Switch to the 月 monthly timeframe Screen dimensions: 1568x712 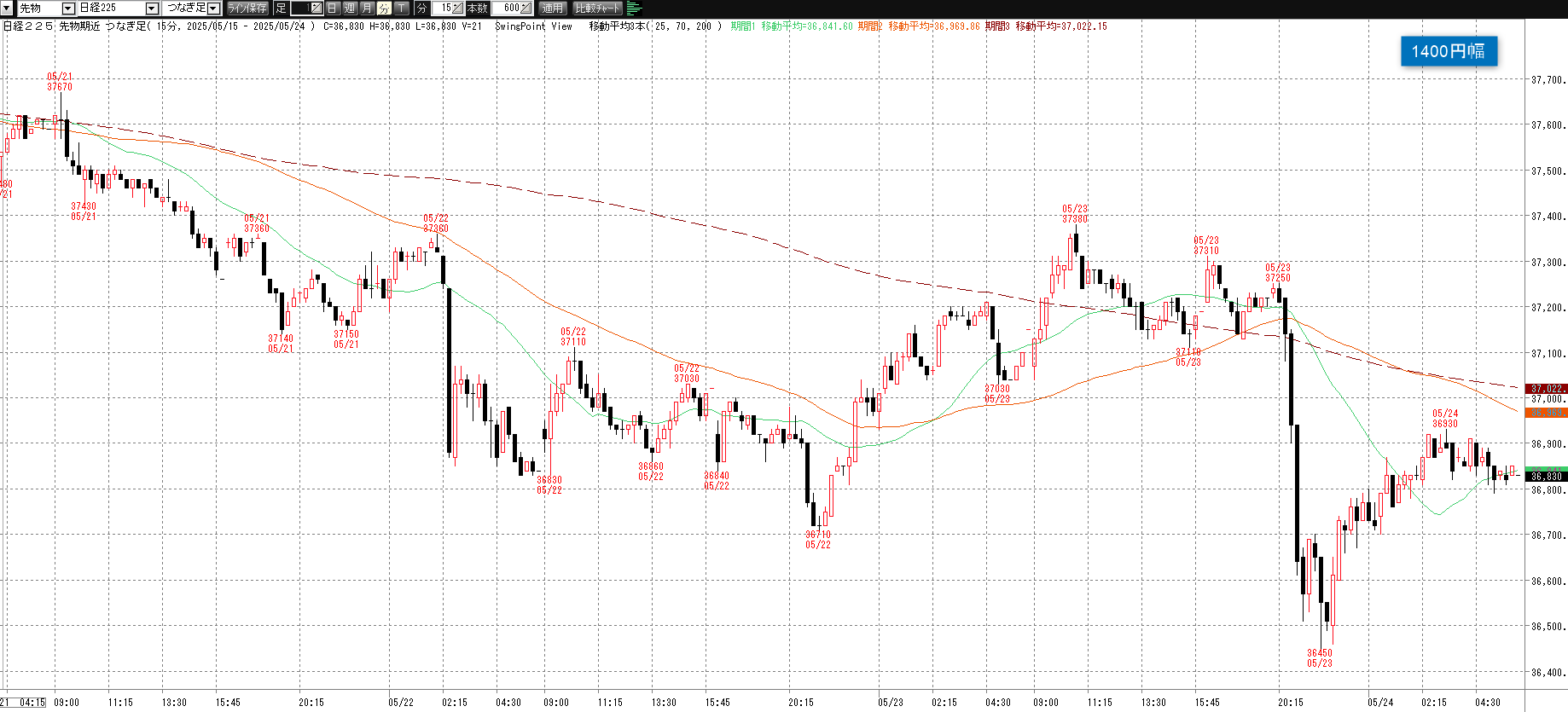pos(367,9)
